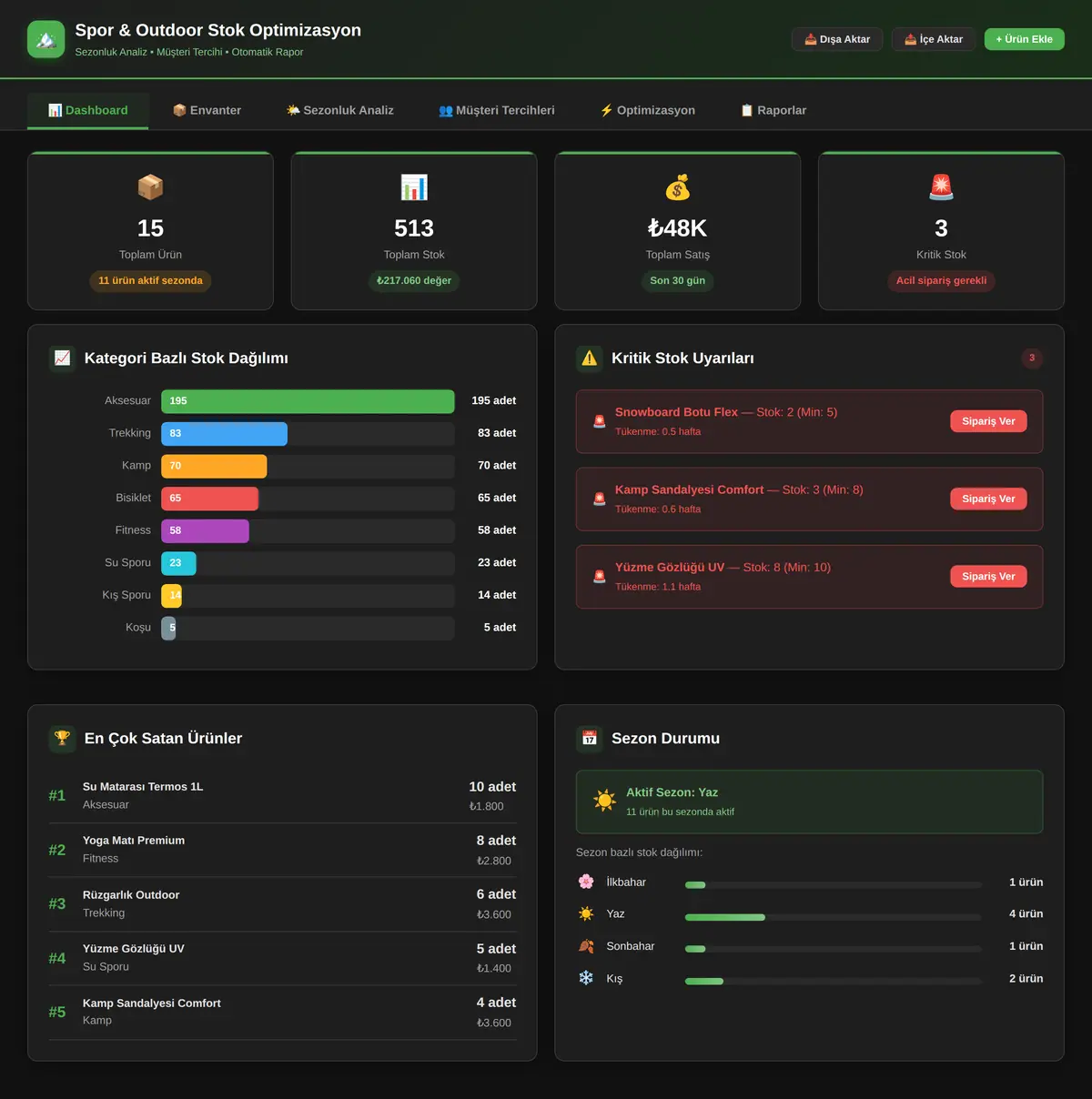Click the calendar icon beside Sezon Durumu
The height and width of the screenshot is (1099, 1092).
point(590,739)
